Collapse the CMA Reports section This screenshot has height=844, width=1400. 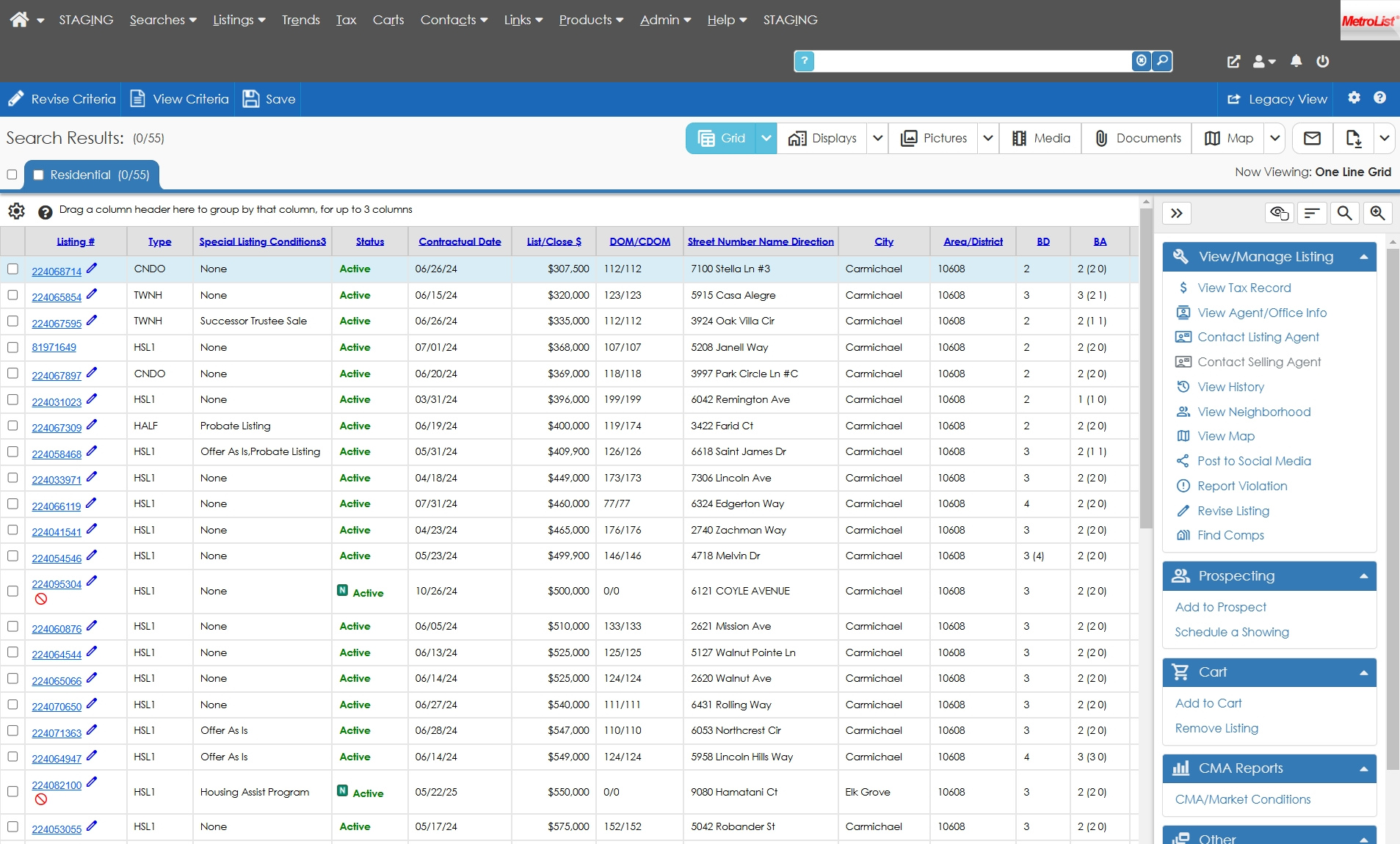pos(1363,768)
